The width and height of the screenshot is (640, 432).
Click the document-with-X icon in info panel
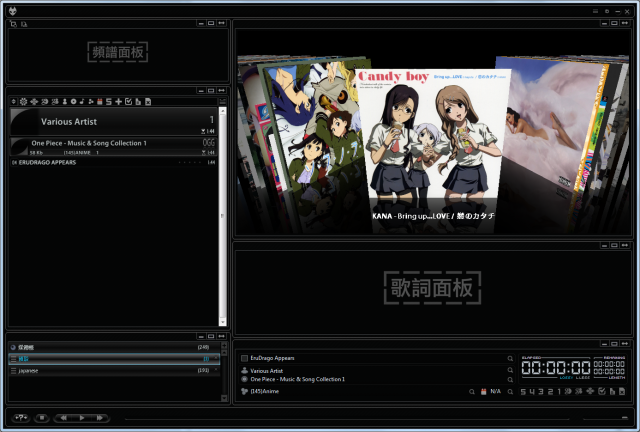click(x=622, y=391)
